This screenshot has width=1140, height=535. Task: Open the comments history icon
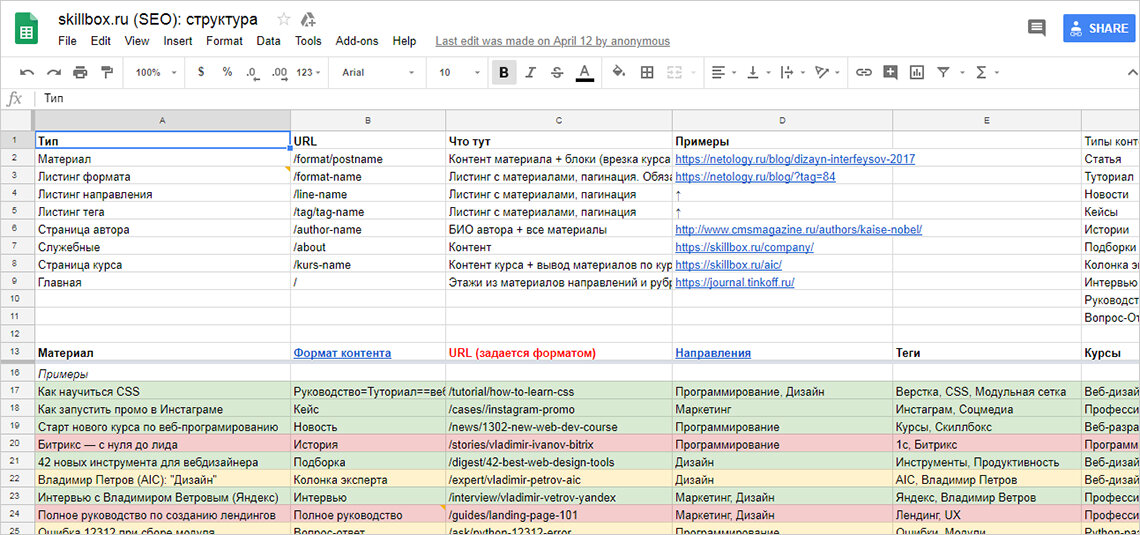pos(1036,28)
